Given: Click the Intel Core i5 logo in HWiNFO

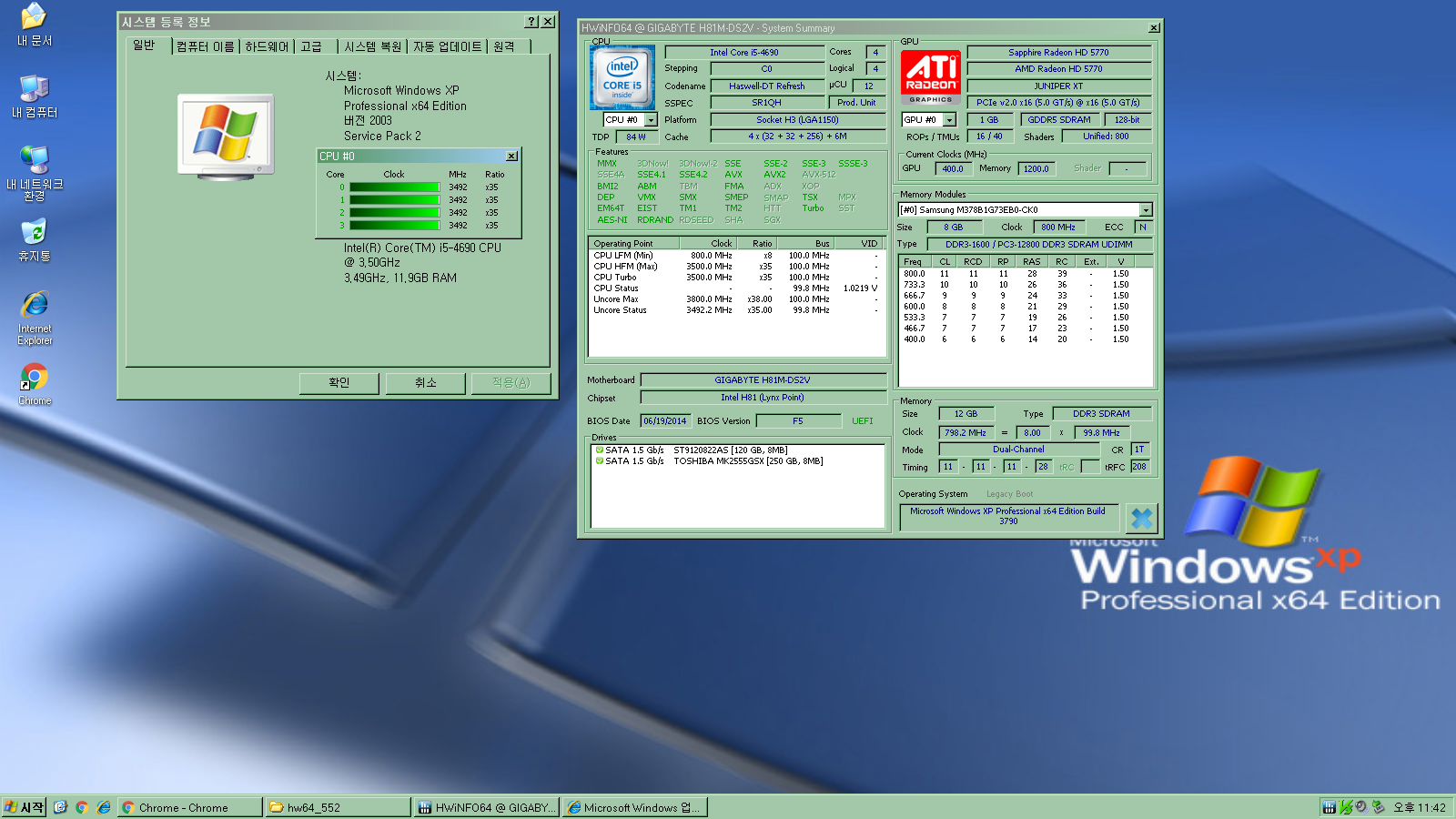Looking at the screenshot, I should tap(622, 77).
